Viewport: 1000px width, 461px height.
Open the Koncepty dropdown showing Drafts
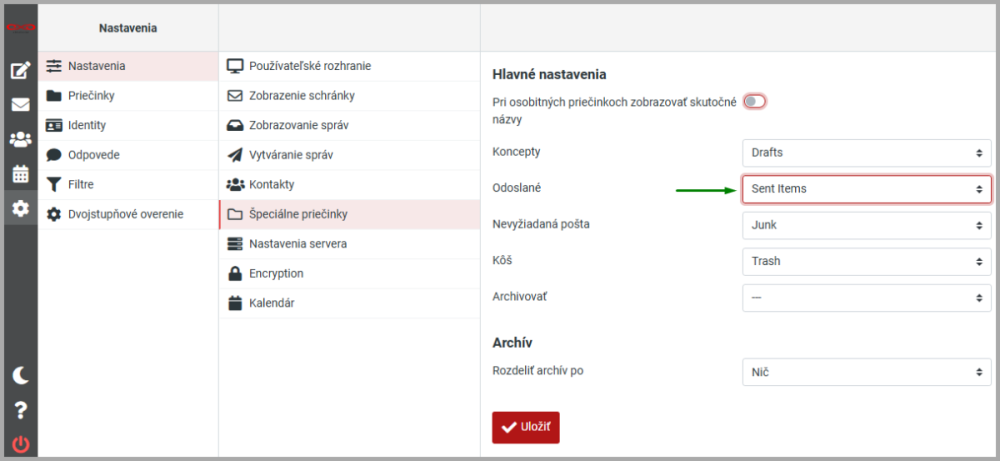point(866,153)
